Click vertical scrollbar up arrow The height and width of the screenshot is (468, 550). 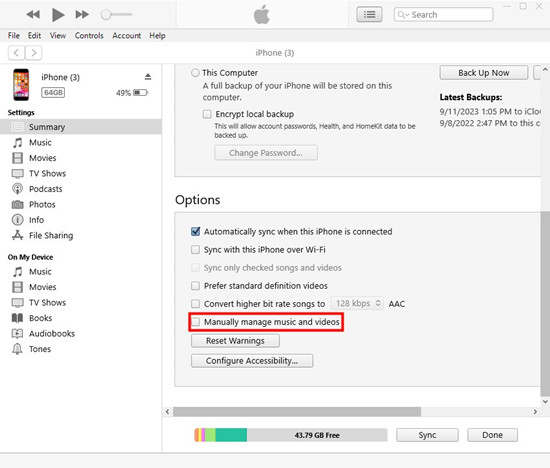point(545,69)
